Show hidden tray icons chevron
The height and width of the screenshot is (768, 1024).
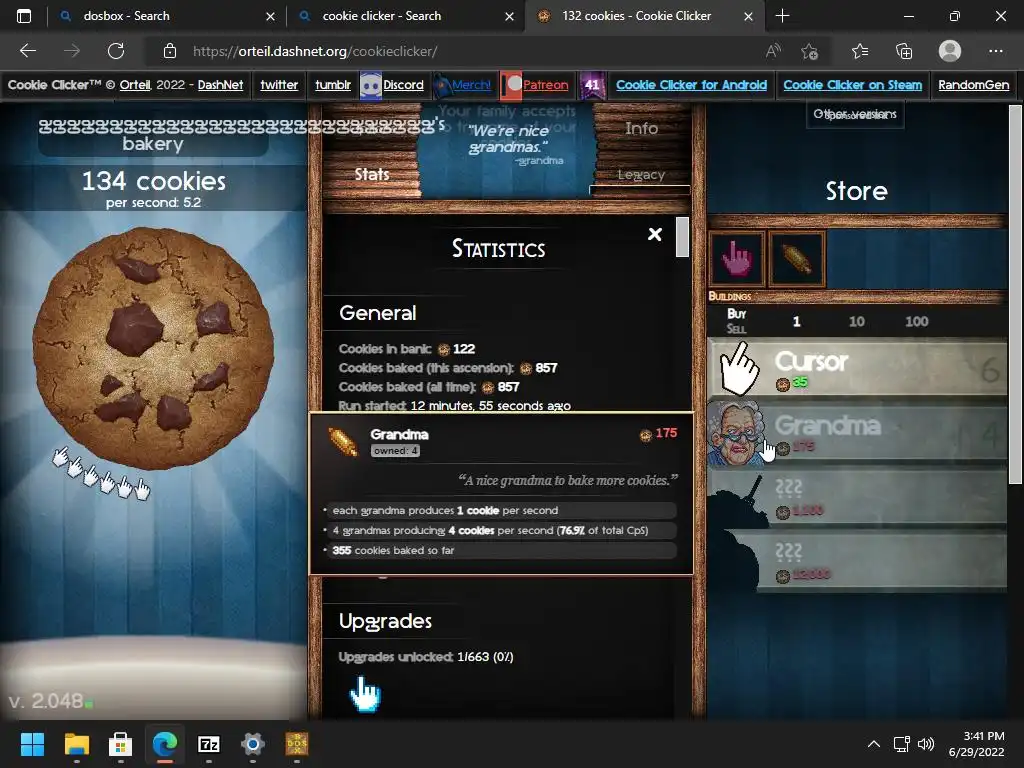(874, 744)
